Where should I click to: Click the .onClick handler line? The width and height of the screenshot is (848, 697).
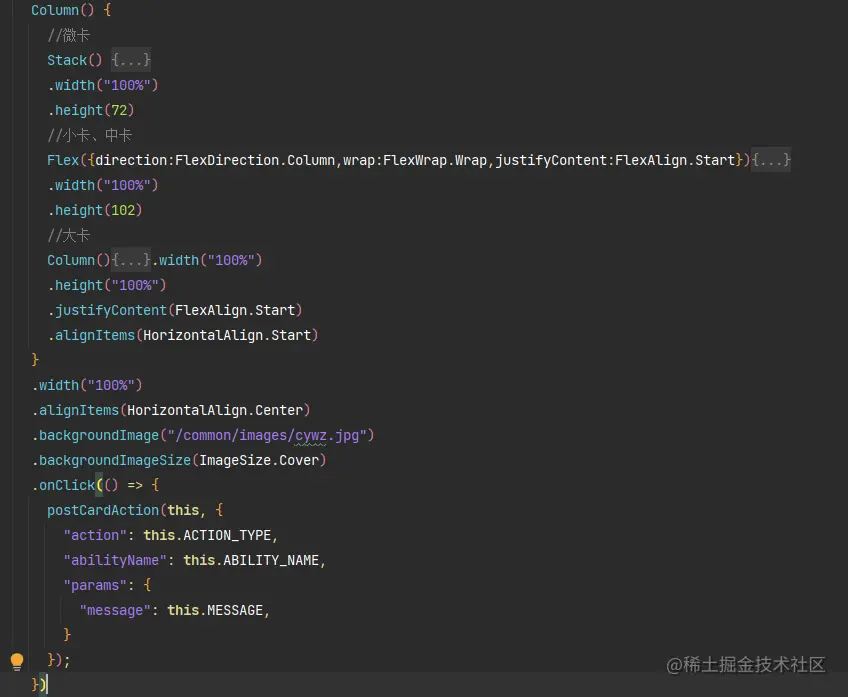click(95, 485)
